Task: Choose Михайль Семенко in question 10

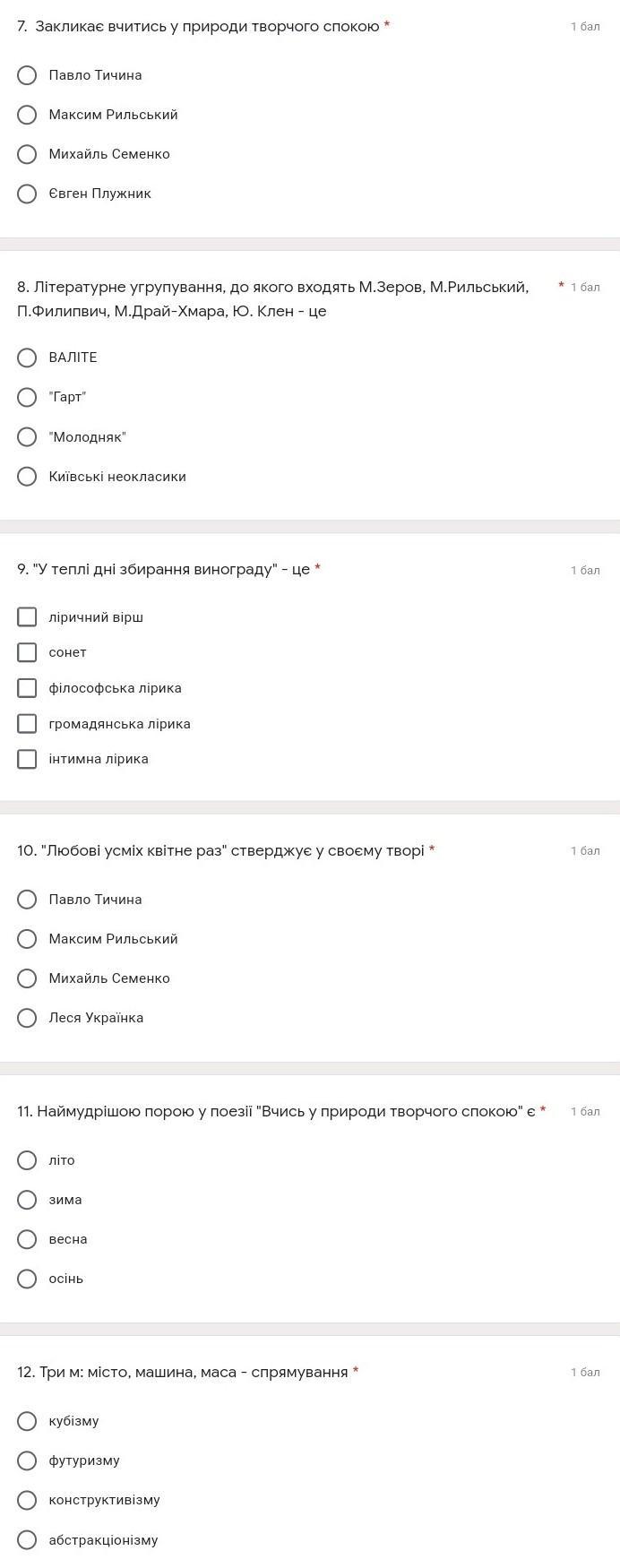Action: [27, 978]
